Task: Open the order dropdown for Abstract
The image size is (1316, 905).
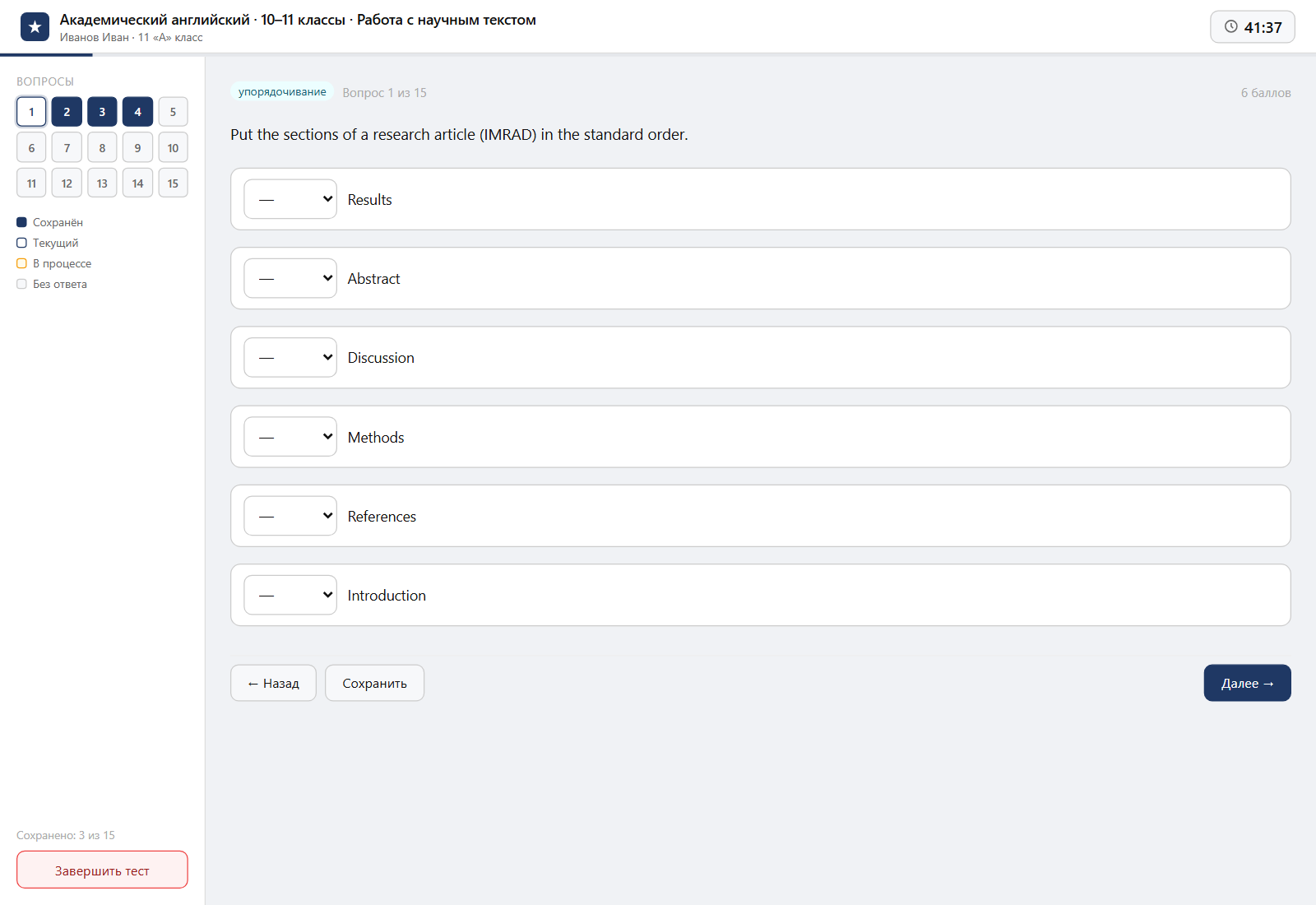Action: pos(290,278)
